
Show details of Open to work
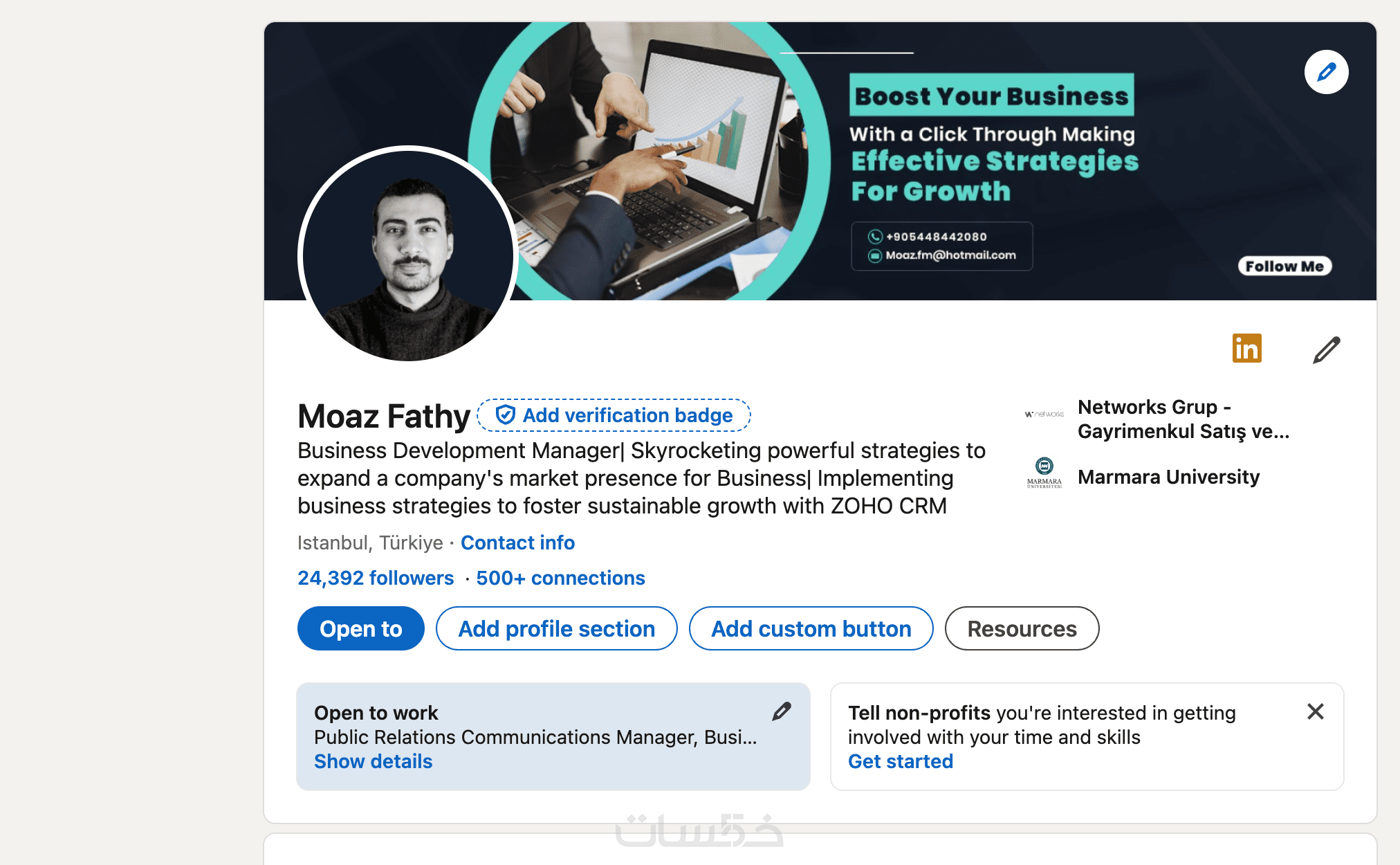pyautogui.click(x=373, y=761)
